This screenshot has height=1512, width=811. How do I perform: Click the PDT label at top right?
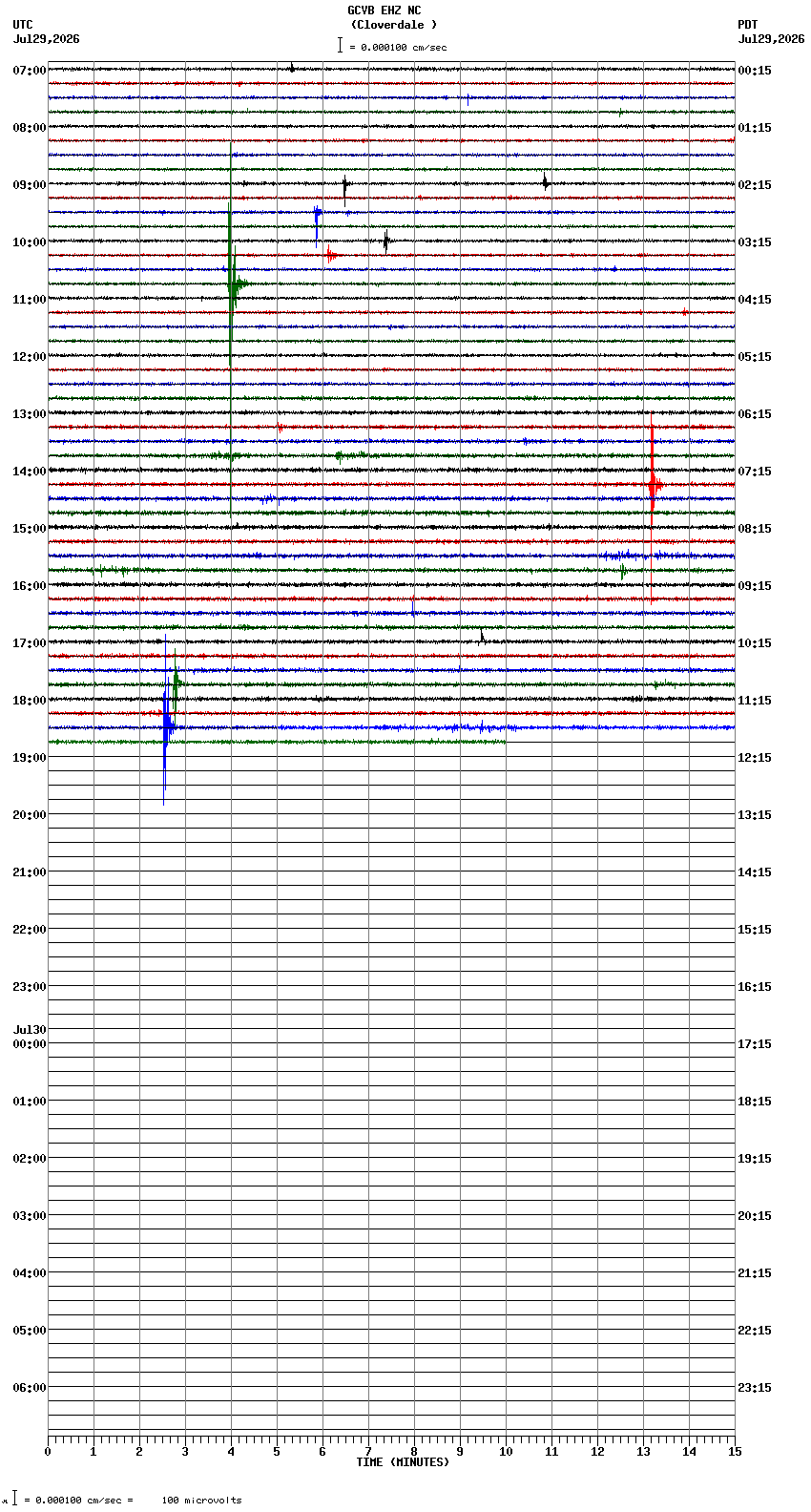[x=747, y=25]
